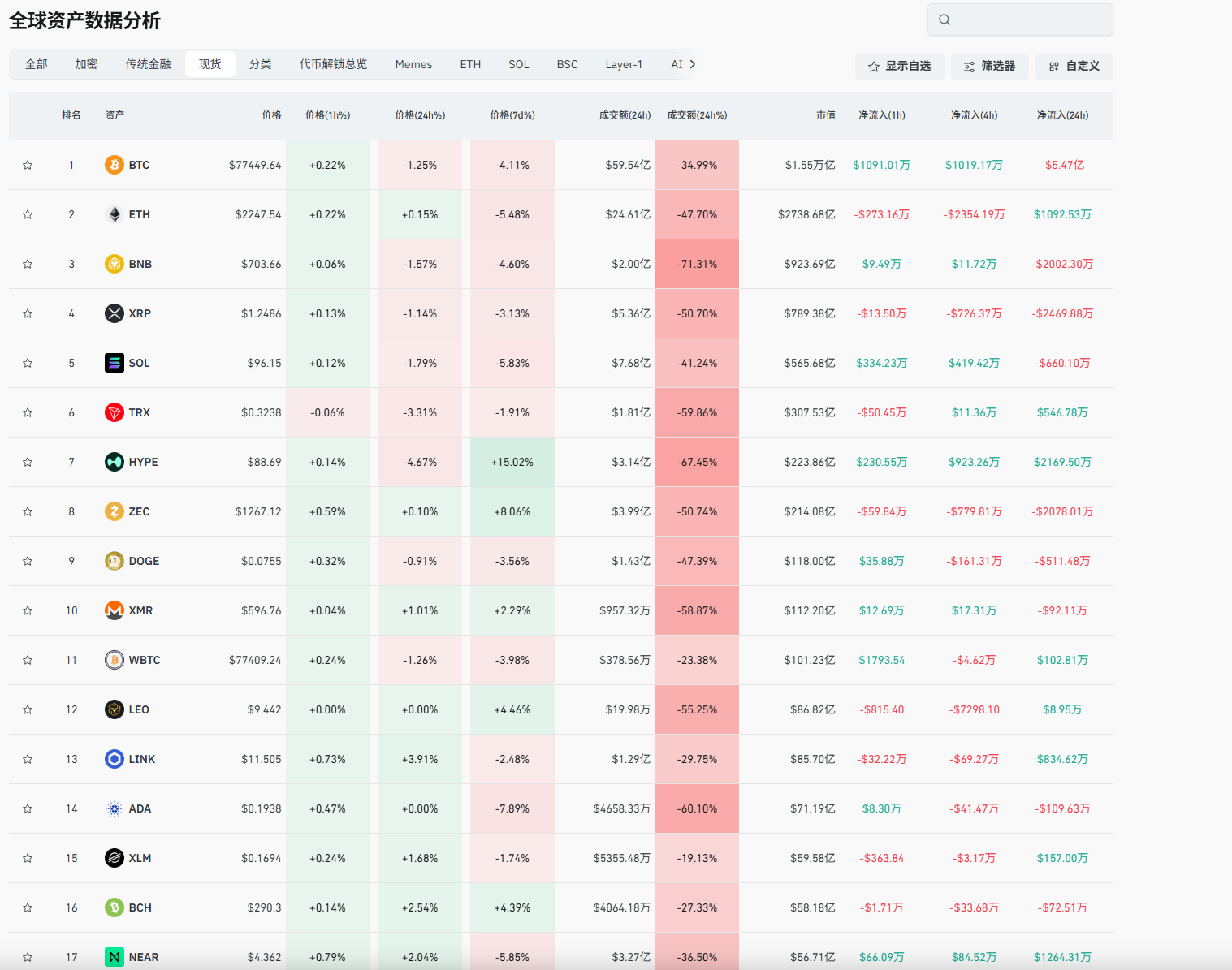The width and height of the screenshot is (1232, 970).
Task: Mark DOGE as favorite star
Action: (x=28, y=561)
